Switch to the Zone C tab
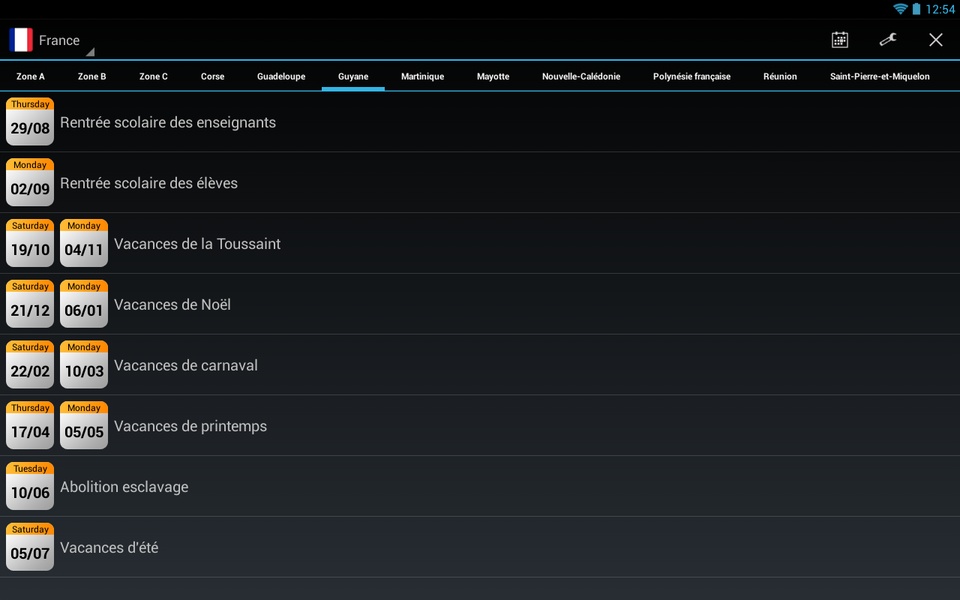Screen dimensions: 960x600 153,77
